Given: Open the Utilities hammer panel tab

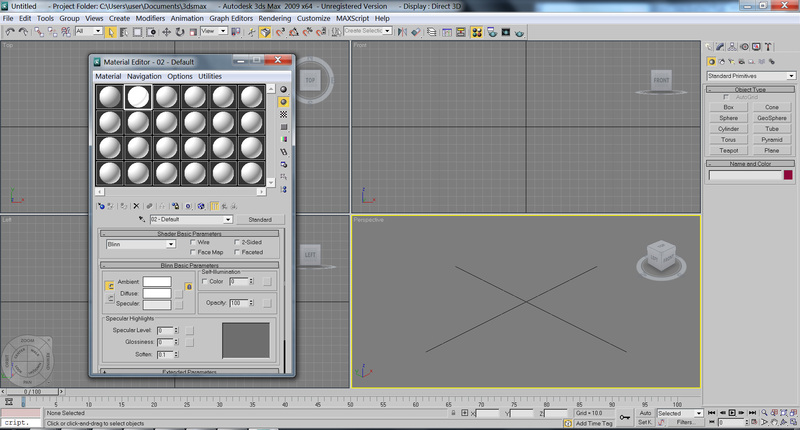Looking at the screenshot, I should (x=768, y=46).
